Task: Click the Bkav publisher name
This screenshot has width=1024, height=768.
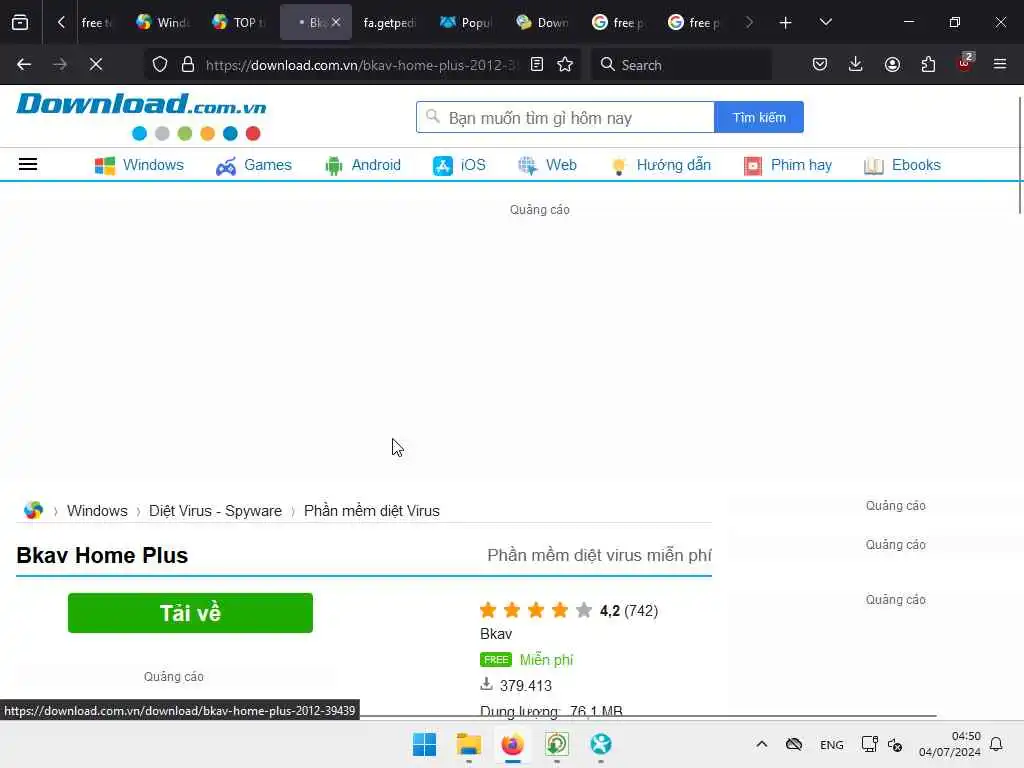Action: 496,633
